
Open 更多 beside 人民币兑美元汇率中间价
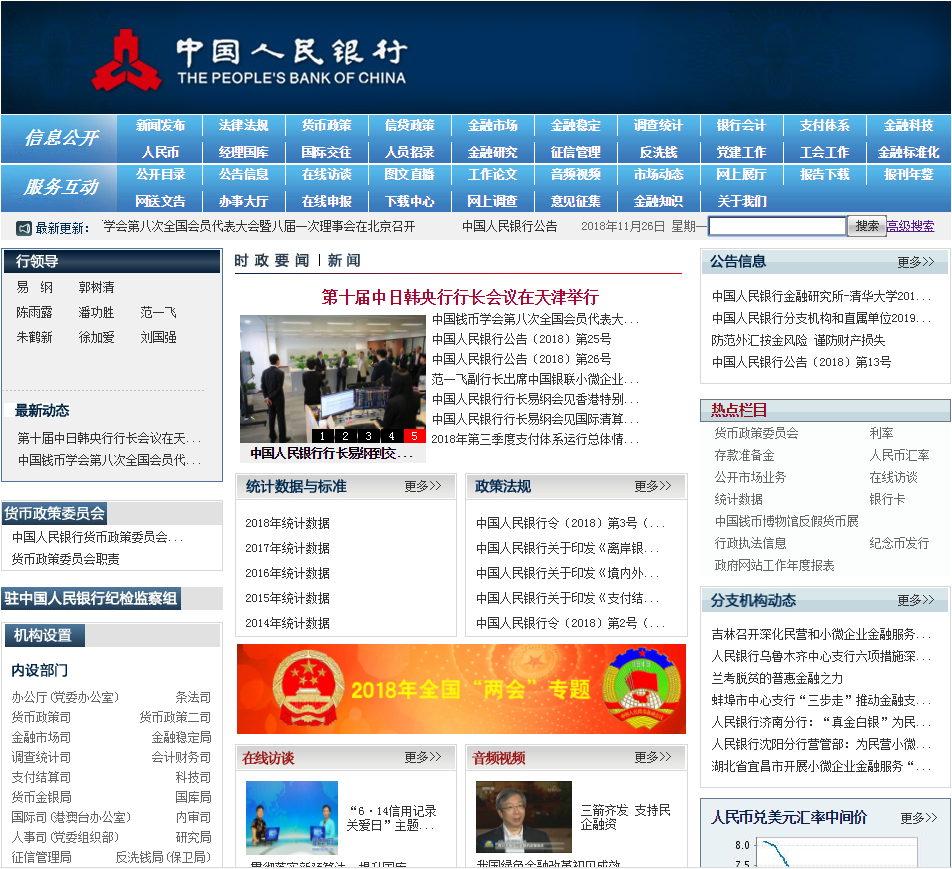(919, 819)
